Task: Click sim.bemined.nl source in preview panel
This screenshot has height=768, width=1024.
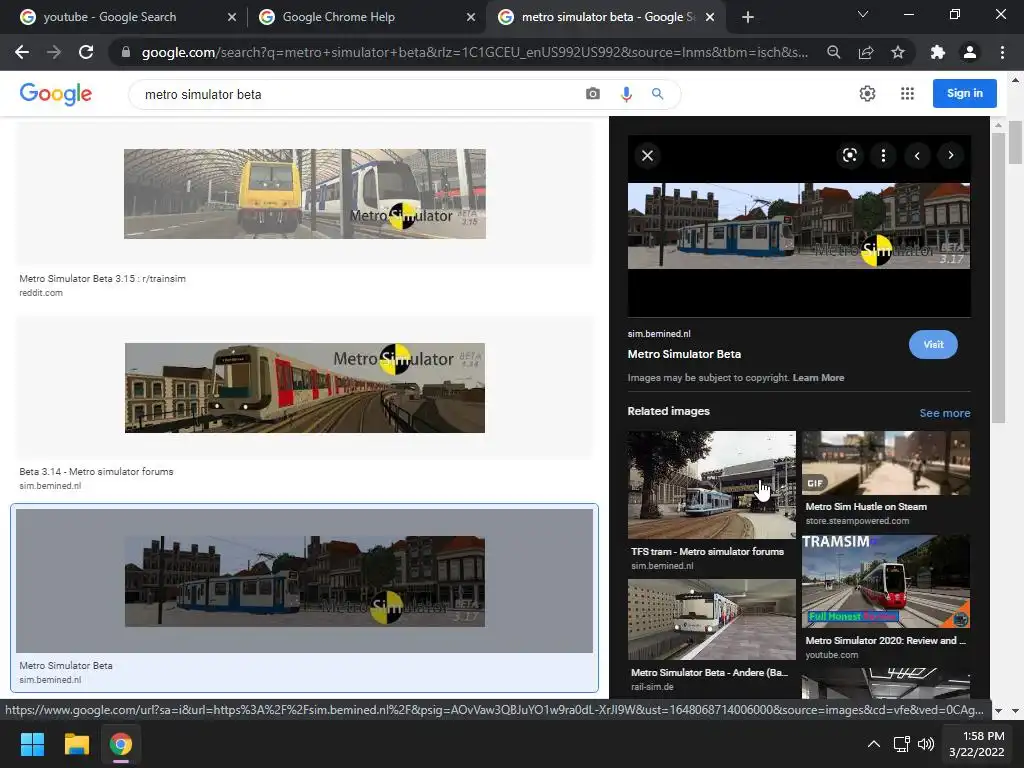Action: 659,334
